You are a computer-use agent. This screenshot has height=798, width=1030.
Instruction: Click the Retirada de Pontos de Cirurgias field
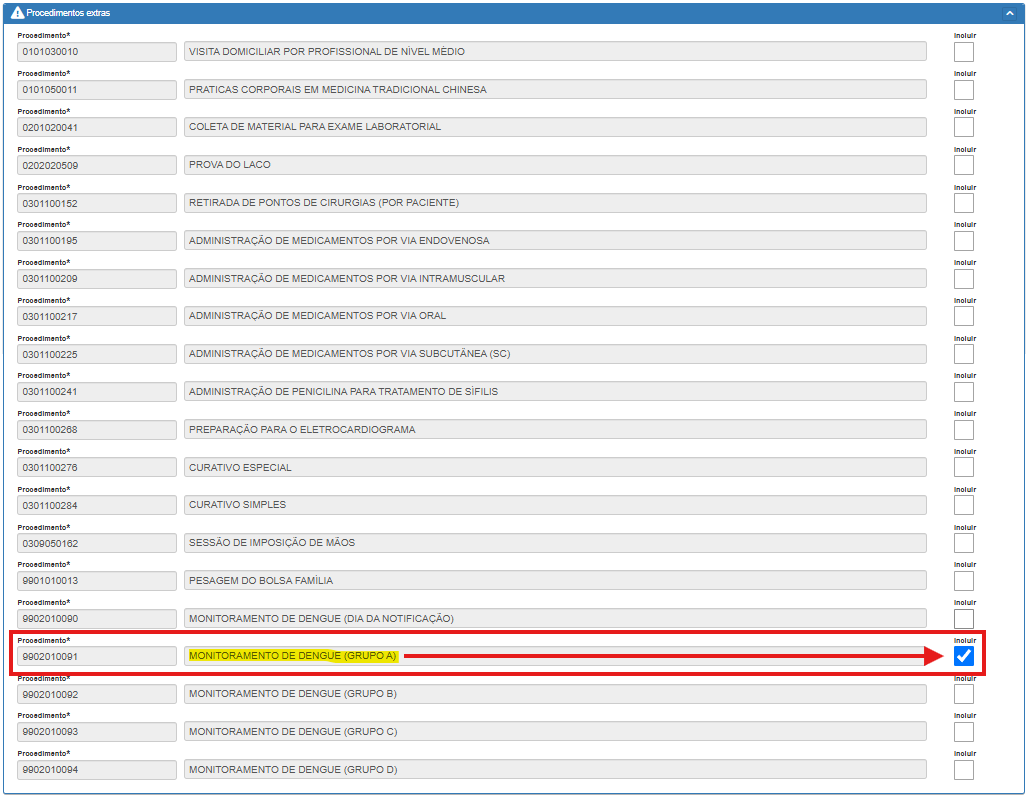555,203
